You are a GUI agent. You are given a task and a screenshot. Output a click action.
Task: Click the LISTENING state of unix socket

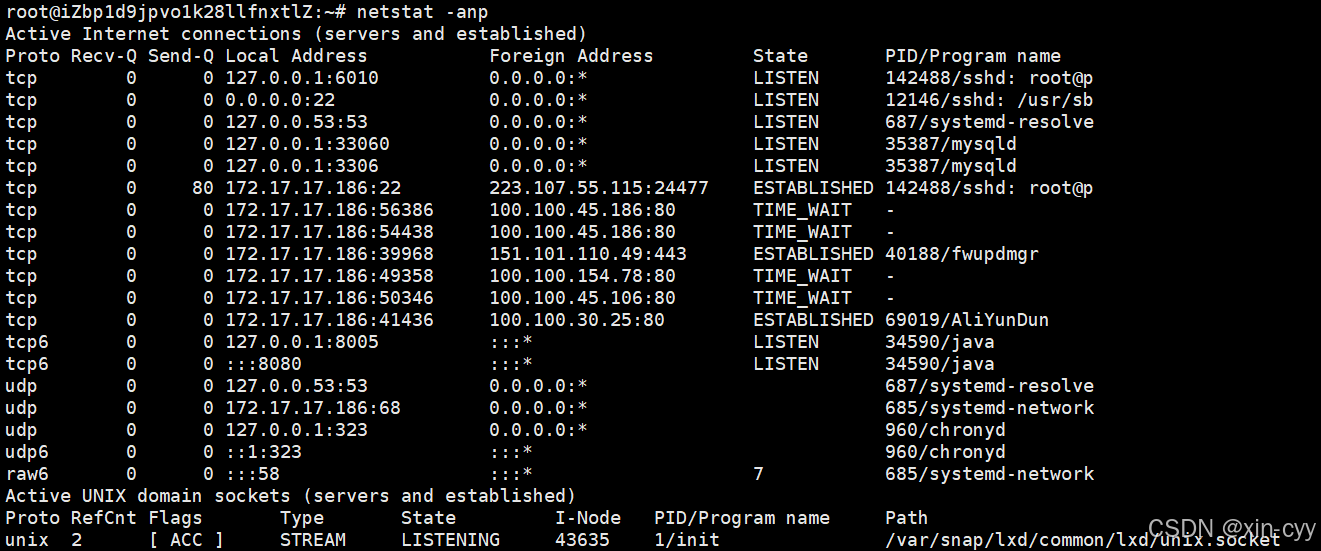coord(450,540)
